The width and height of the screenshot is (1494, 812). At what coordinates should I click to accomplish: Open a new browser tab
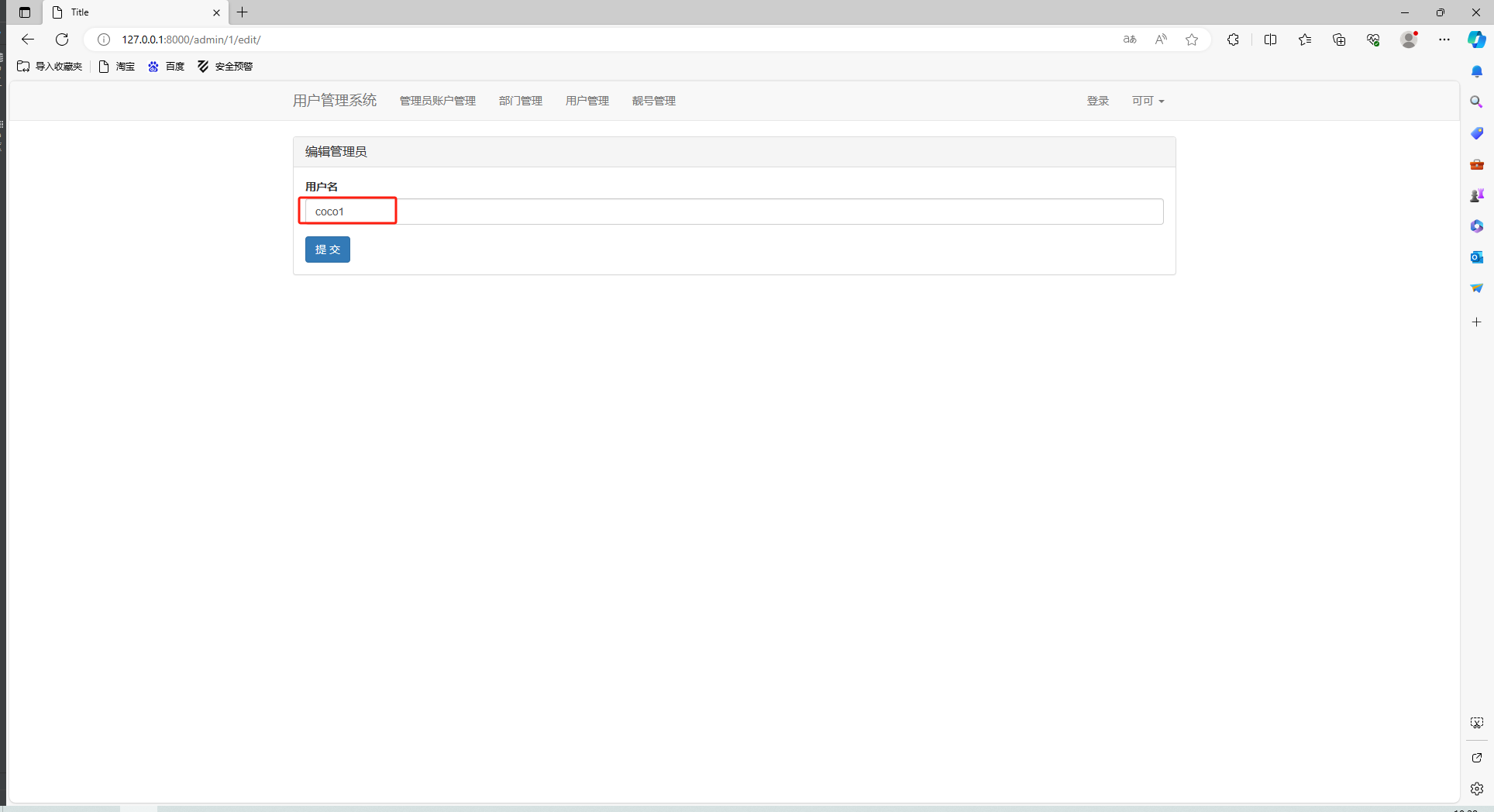pos(243,12)
